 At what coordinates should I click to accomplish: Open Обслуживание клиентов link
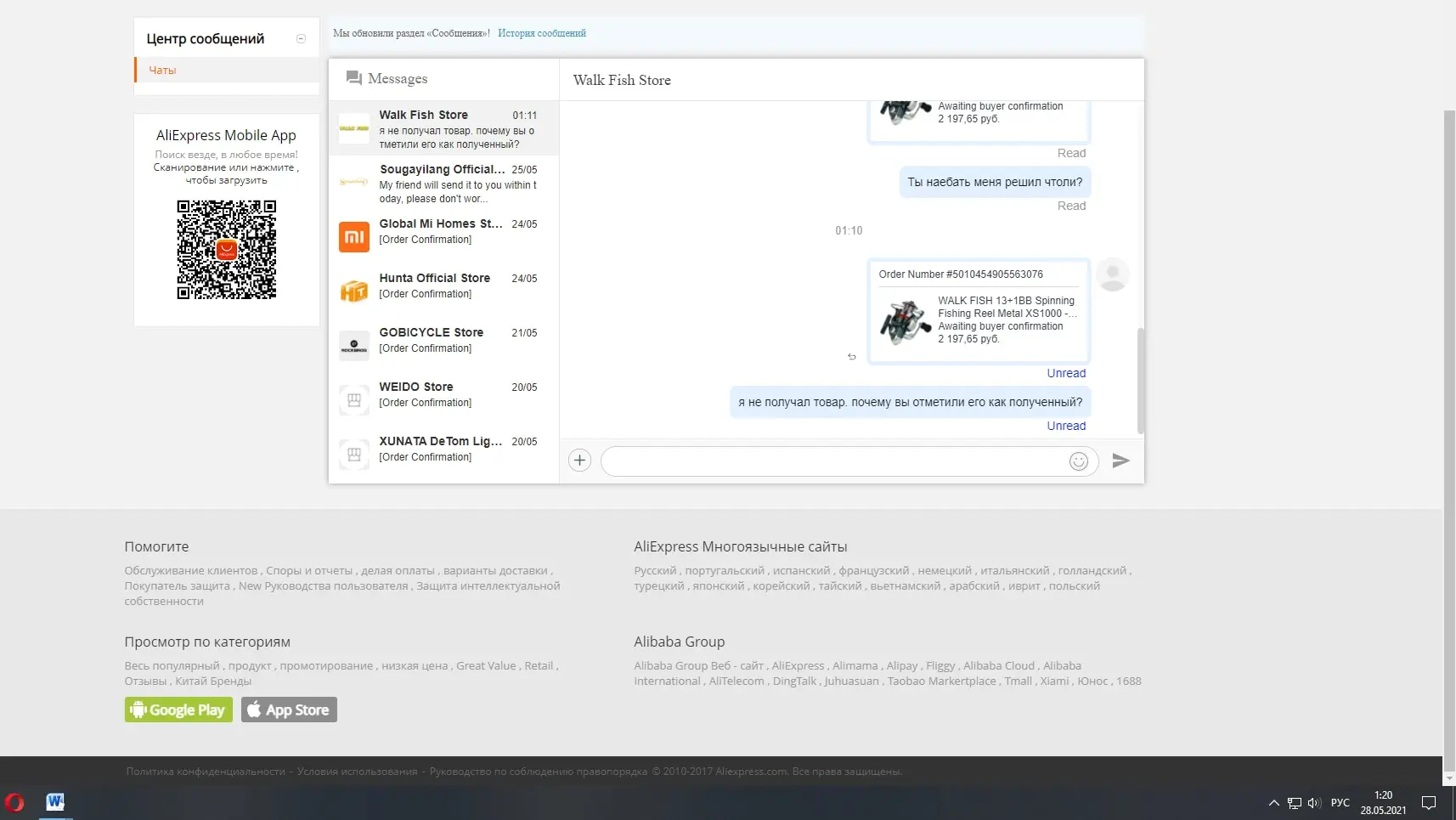coord(191,571)
